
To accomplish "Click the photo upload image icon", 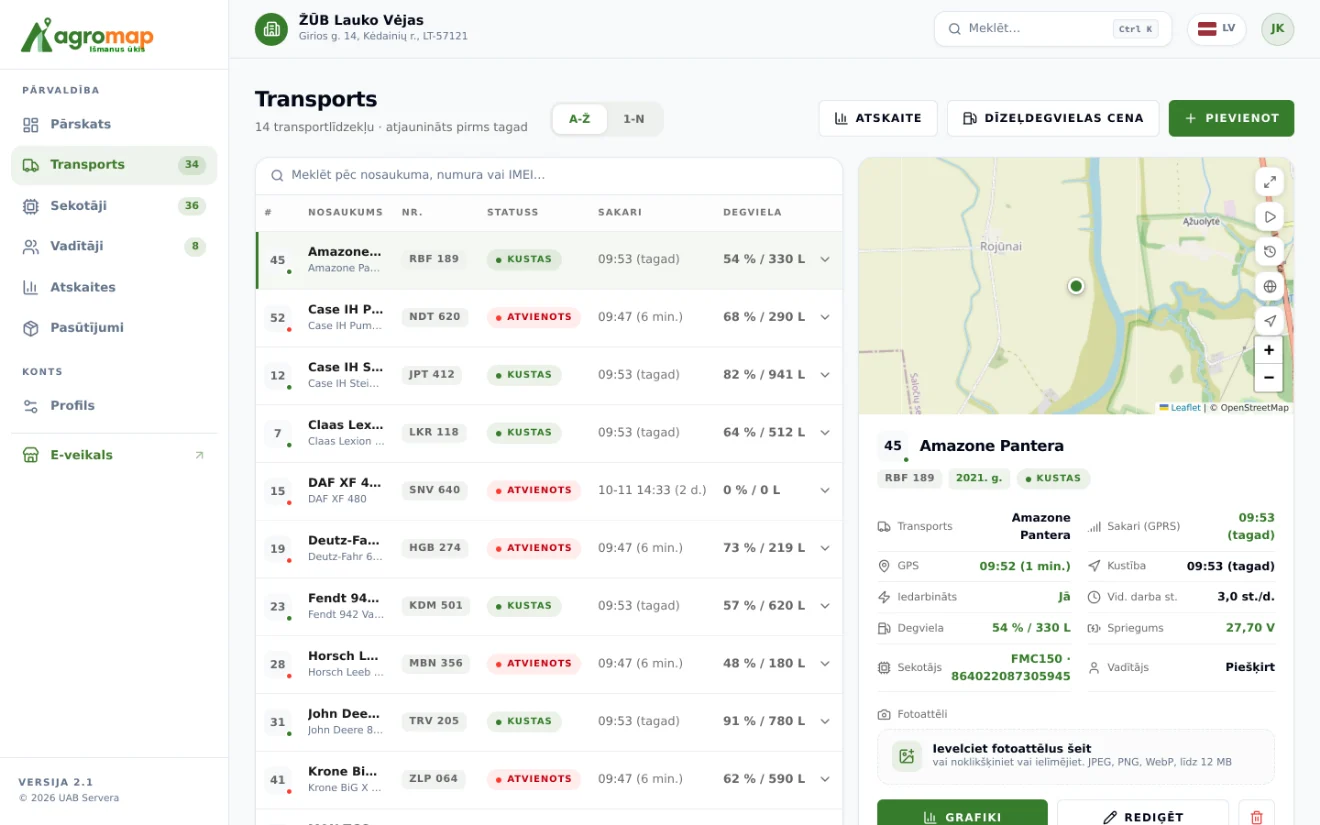I will [907, 756].
